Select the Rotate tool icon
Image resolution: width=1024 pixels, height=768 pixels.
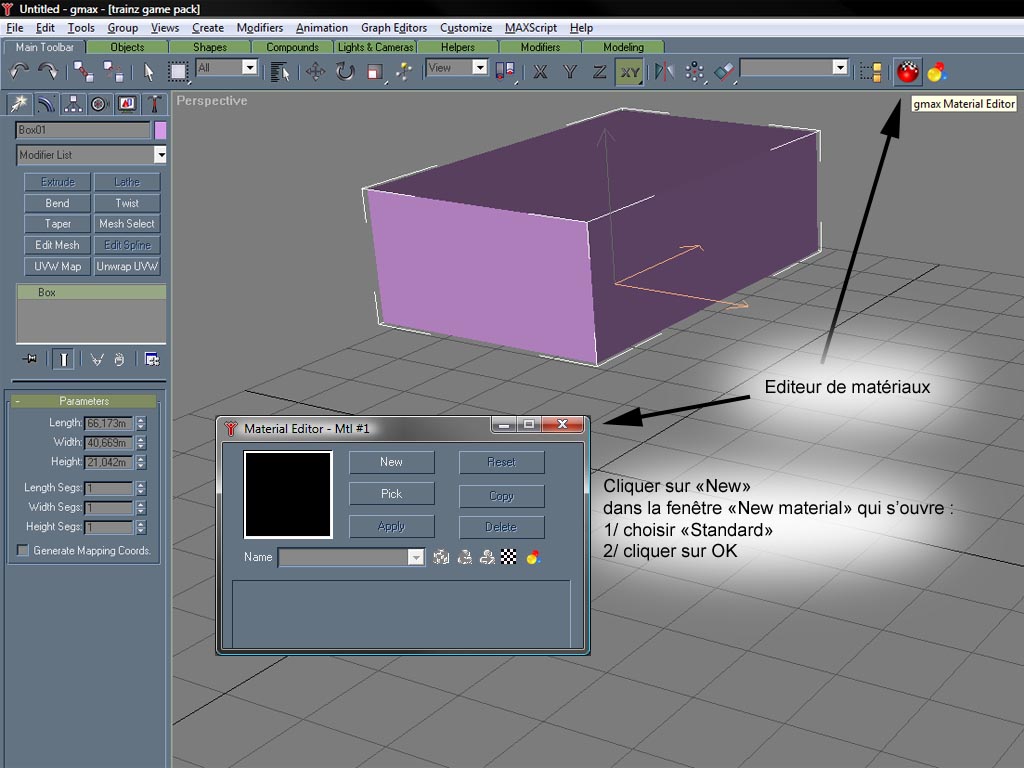coord(345,71)
